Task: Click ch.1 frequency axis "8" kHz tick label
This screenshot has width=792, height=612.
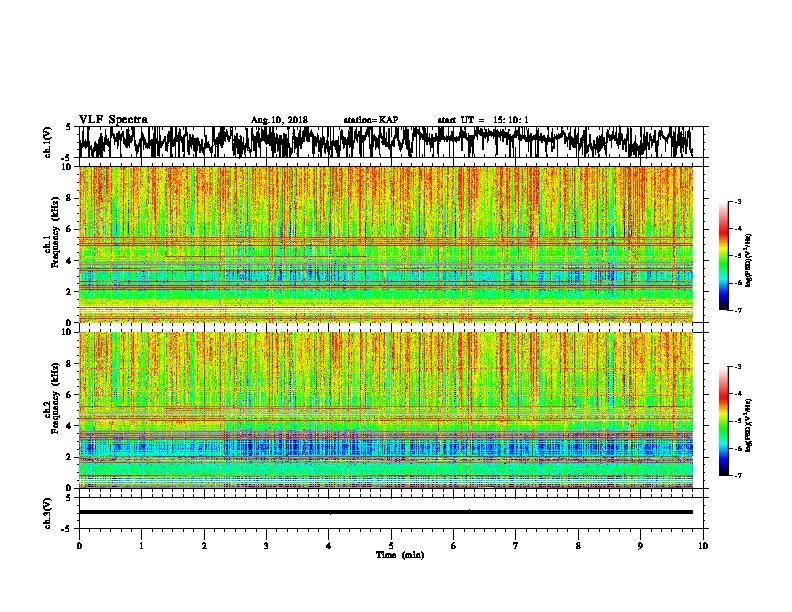Action: pos(70,198)
